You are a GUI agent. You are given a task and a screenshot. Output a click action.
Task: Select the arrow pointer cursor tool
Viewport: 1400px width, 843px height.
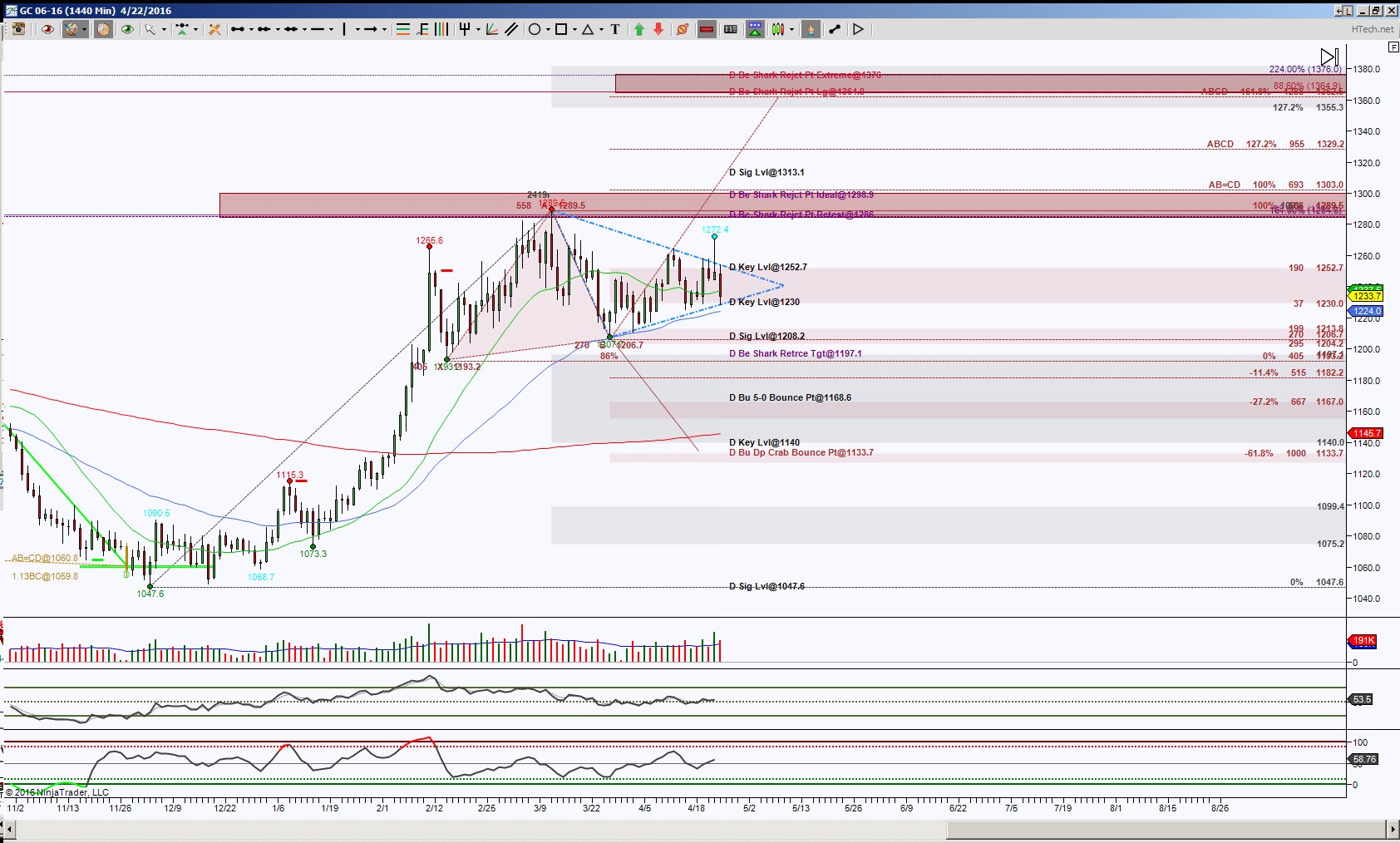pos(150,29)
